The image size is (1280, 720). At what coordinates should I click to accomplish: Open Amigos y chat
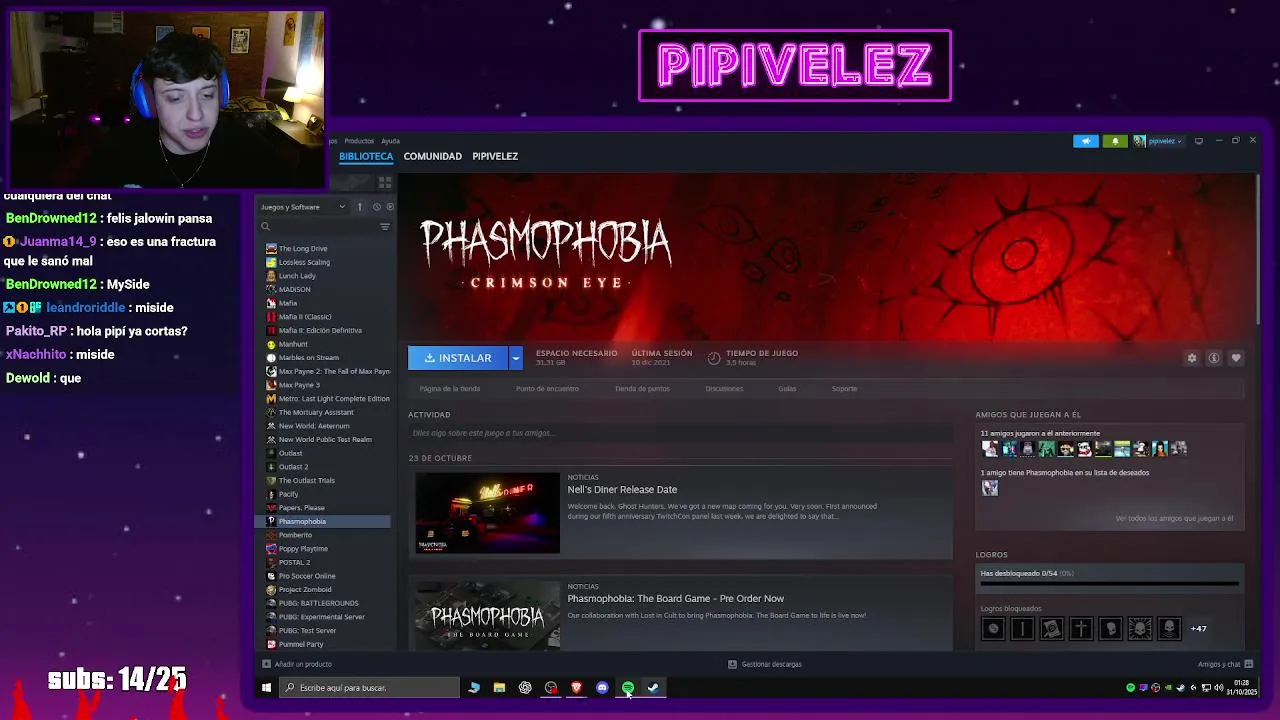pos(1225,664)
